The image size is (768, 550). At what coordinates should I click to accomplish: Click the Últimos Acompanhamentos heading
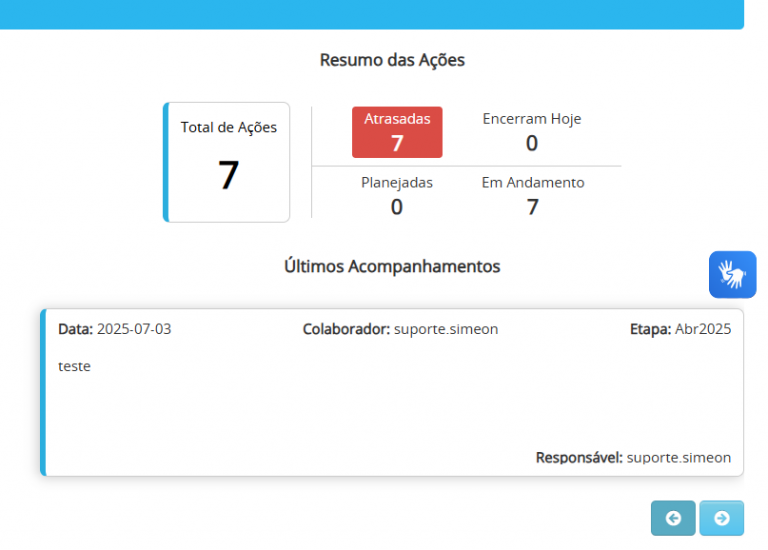point(392,266)
